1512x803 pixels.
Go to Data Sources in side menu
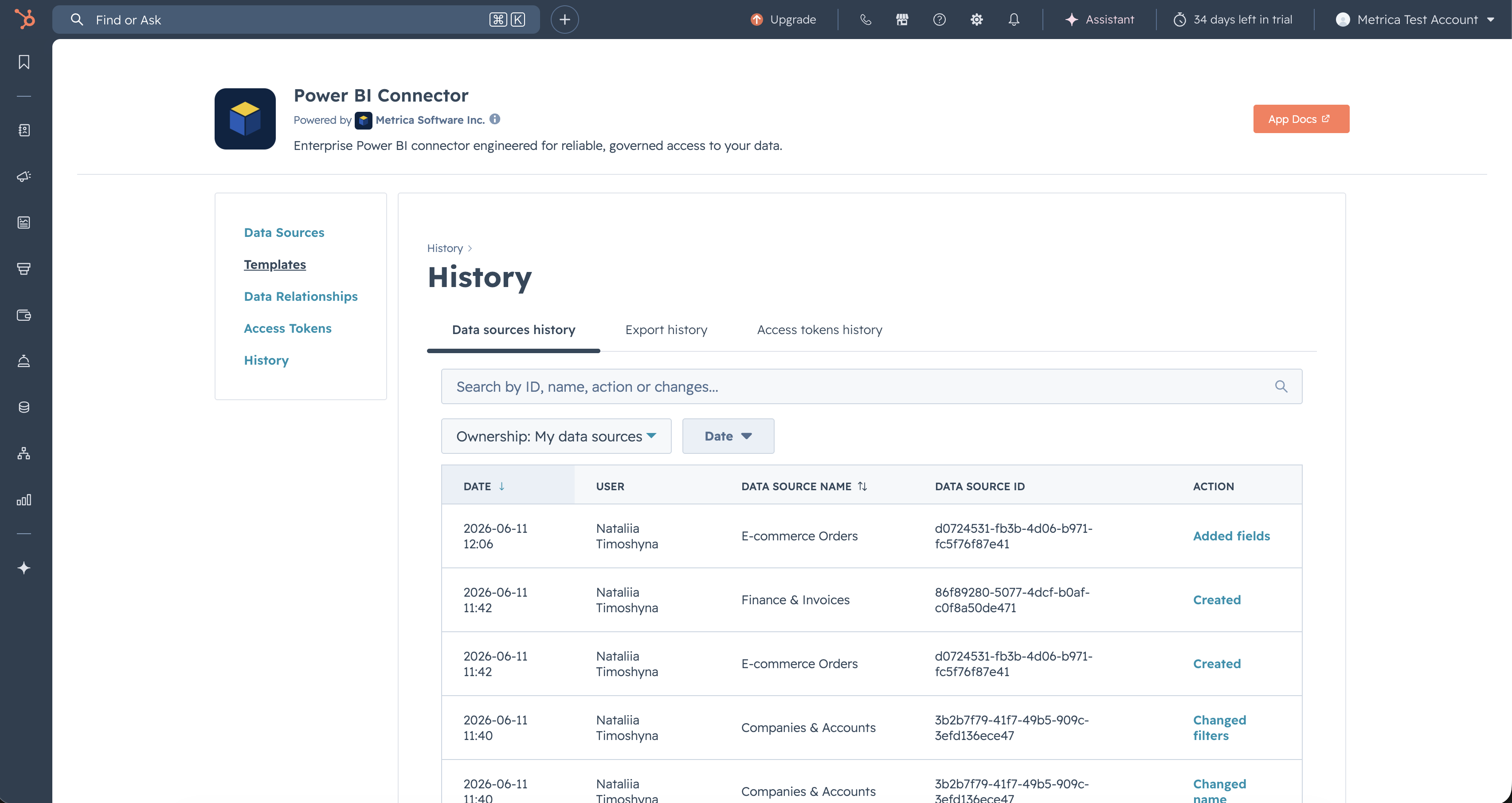(x=284, y=232)
